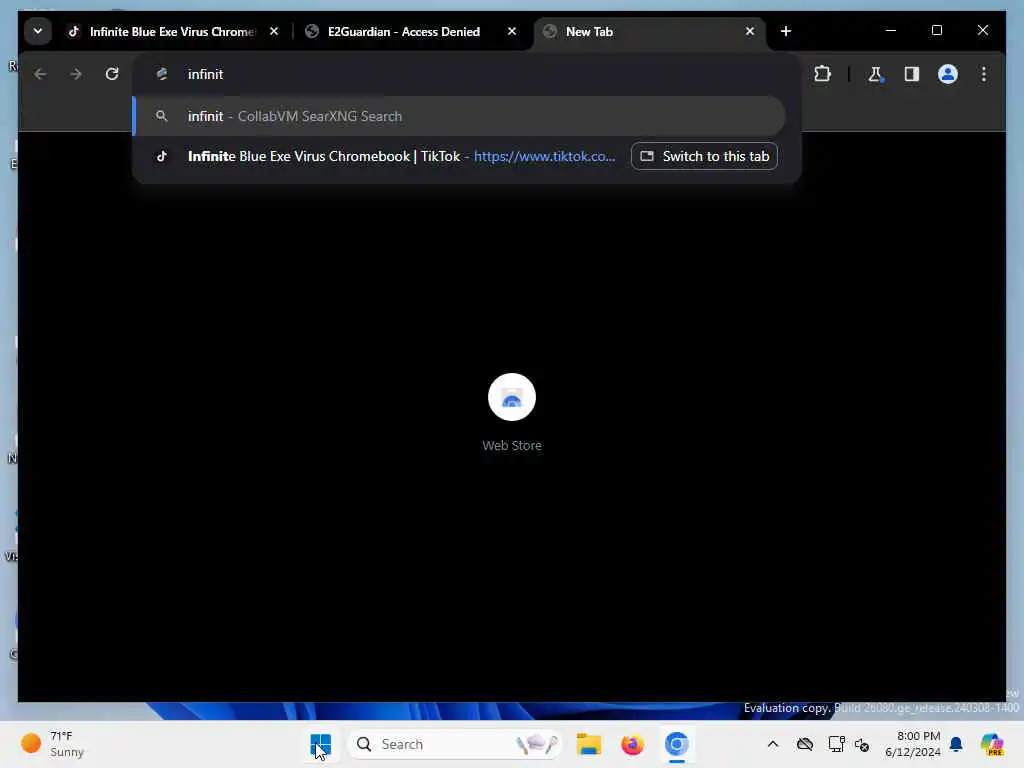Click 'Switch to this tab' button

coord(704,157)
